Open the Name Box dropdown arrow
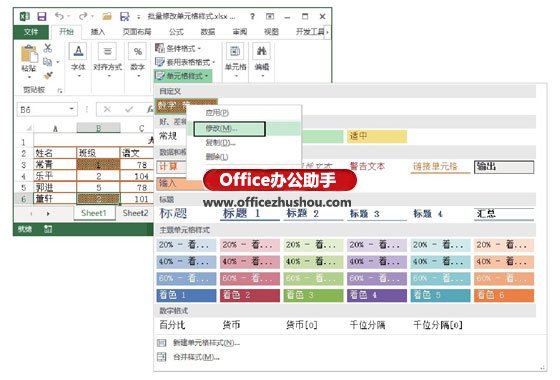This screenshot has width=560, height=380. pyautogui.click(x=71, y=109)
